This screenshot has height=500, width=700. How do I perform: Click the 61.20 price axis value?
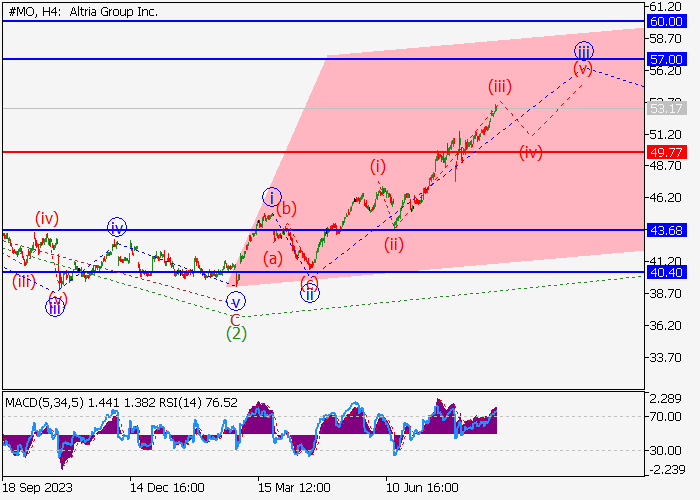pyautogui.click(x=665, y=7)
